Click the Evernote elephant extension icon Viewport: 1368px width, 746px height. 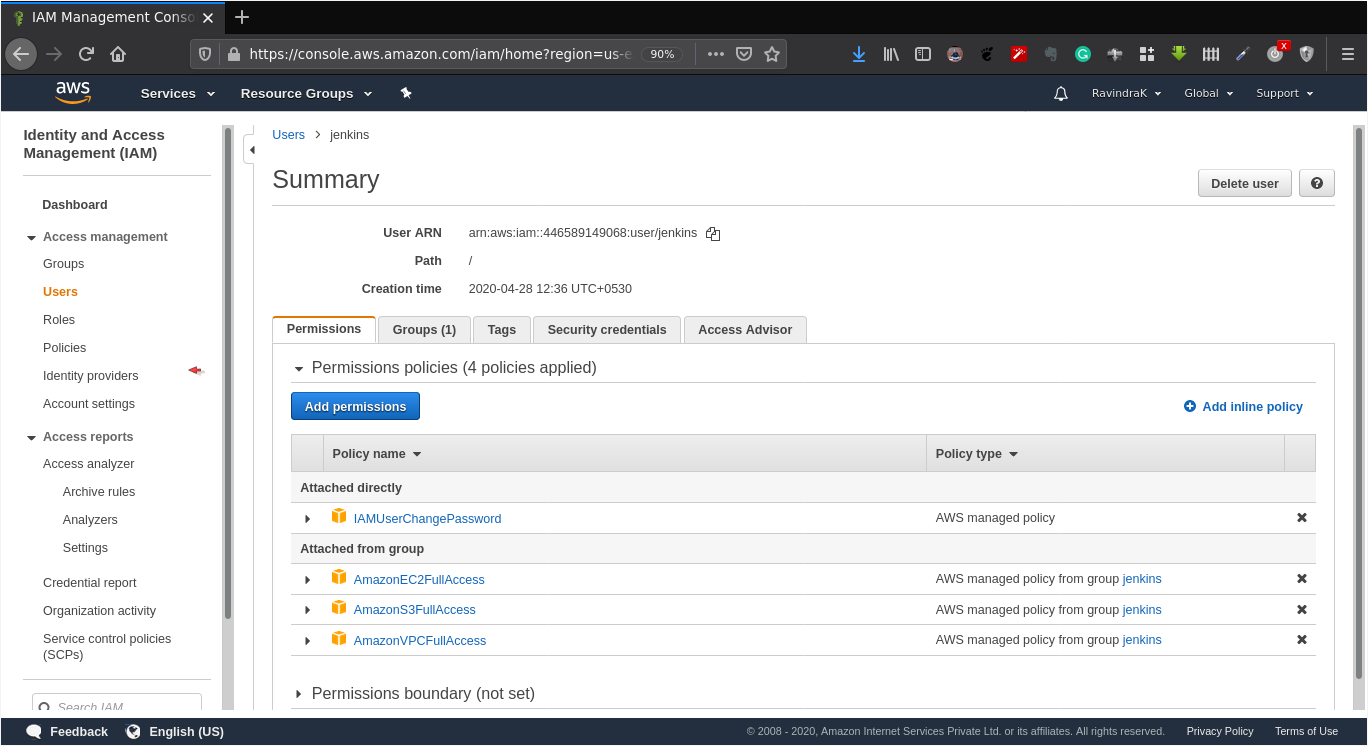pyautogui.click(x=1051, y=54)
